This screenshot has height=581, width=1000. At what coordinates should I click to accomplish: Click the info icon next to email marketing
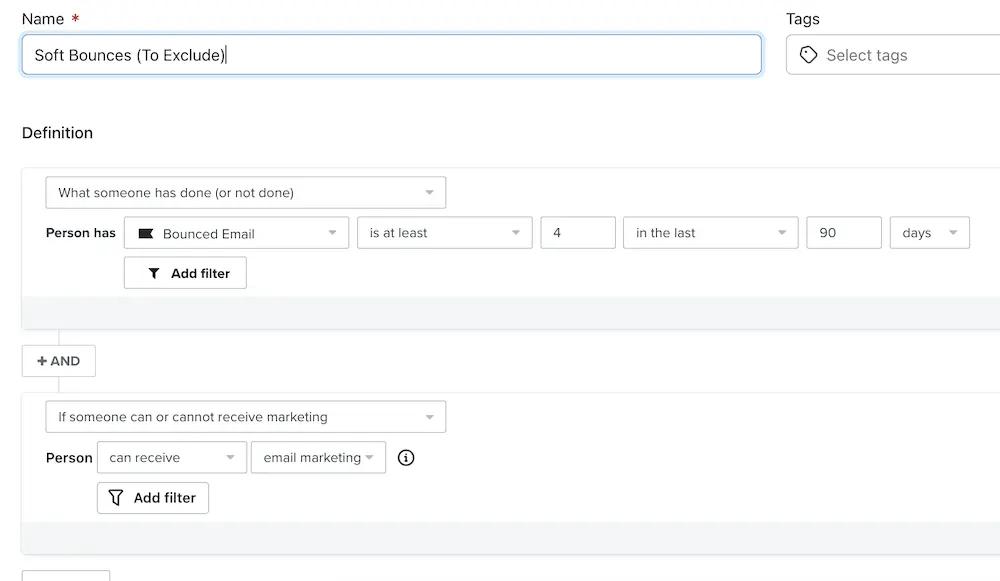(x=405, y=457)
